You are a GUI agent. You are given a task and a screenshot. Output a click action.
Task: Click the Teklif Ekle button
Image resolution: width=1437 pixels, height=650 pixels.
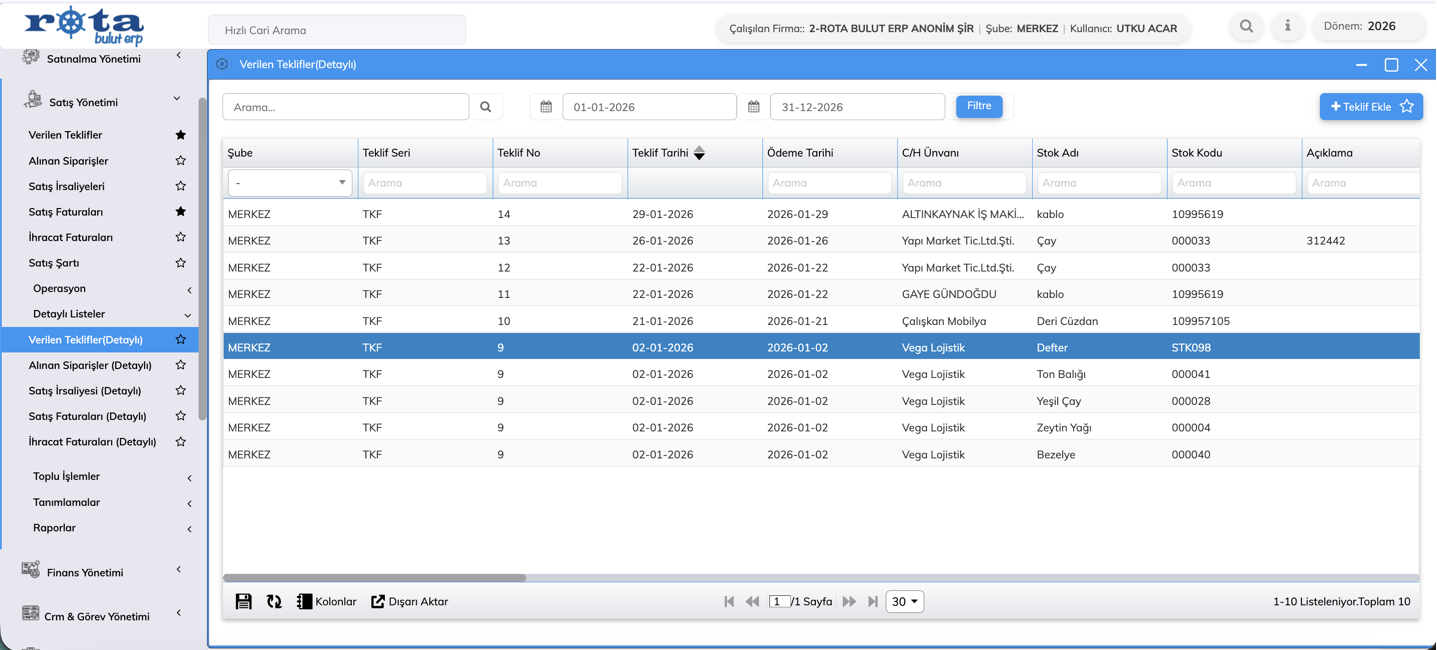pos(1359,107)
